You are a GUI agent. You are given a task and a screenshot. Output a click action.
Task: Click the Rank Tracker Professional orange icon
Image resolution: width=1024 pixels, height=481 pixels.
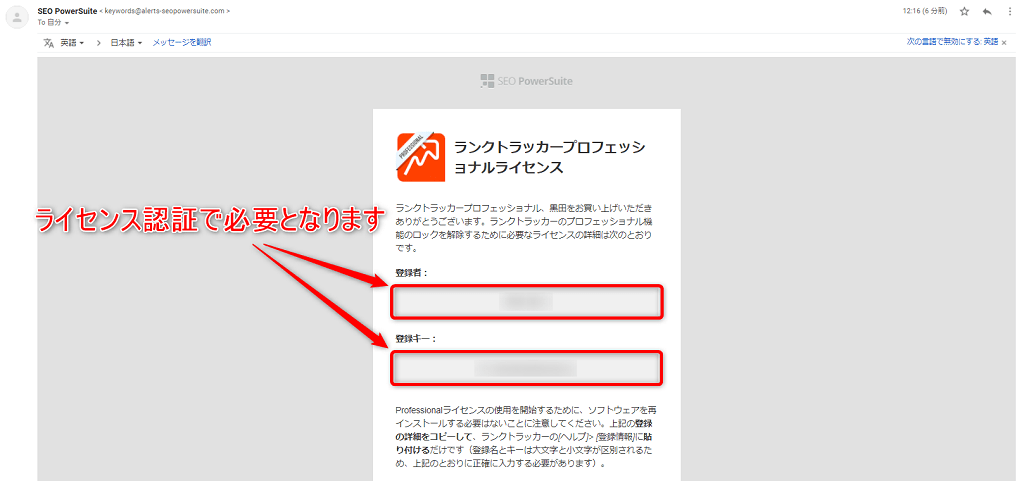pos(420,157)
